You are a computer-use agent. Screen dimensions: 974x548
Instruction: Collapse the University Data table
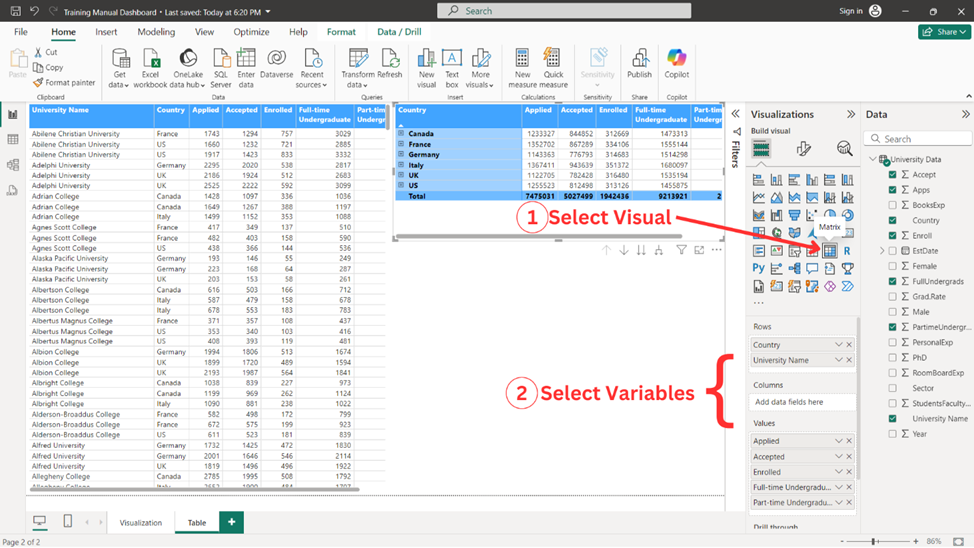coord(873,159)
